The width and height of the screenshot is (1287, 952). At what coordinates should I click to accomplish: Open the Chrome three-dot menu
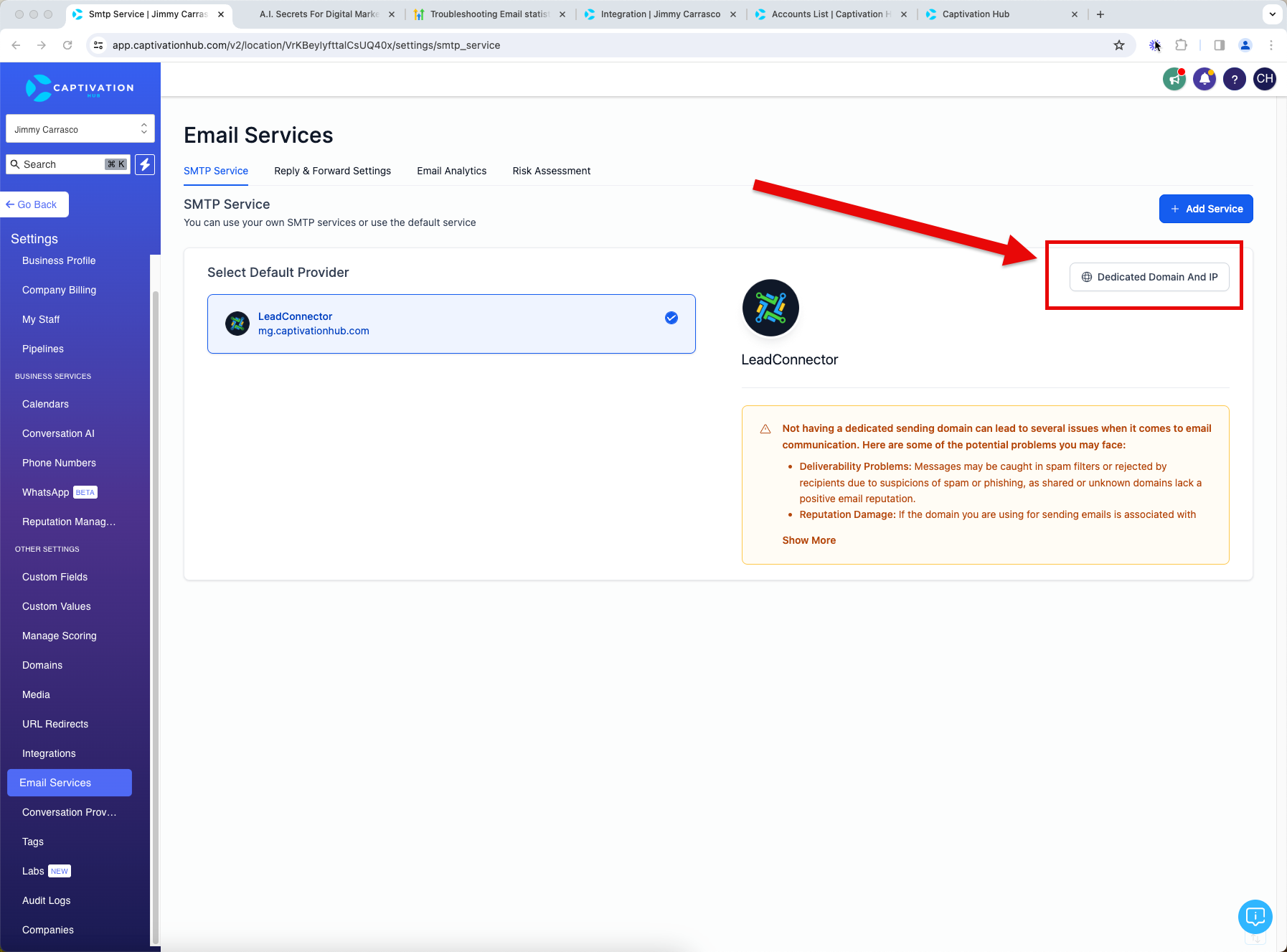click(1271, 45)
